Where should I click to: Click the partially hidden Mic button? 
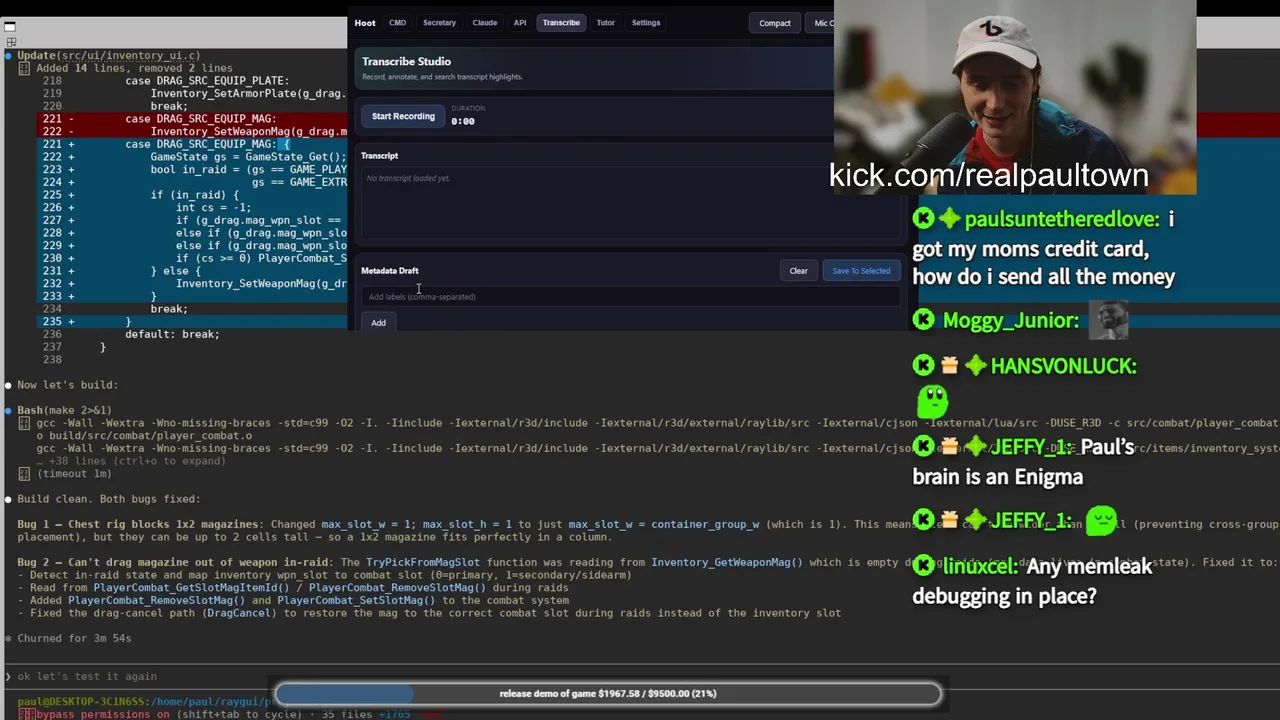821,23
